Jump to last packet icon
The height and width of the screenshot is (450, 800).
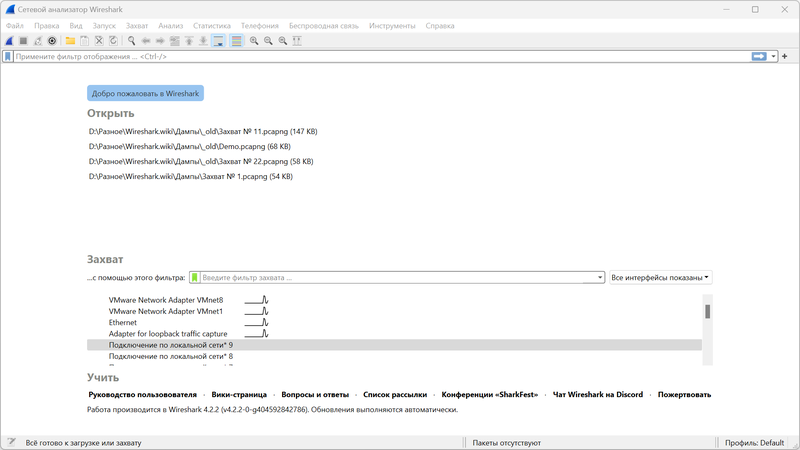tap(203, 41)
